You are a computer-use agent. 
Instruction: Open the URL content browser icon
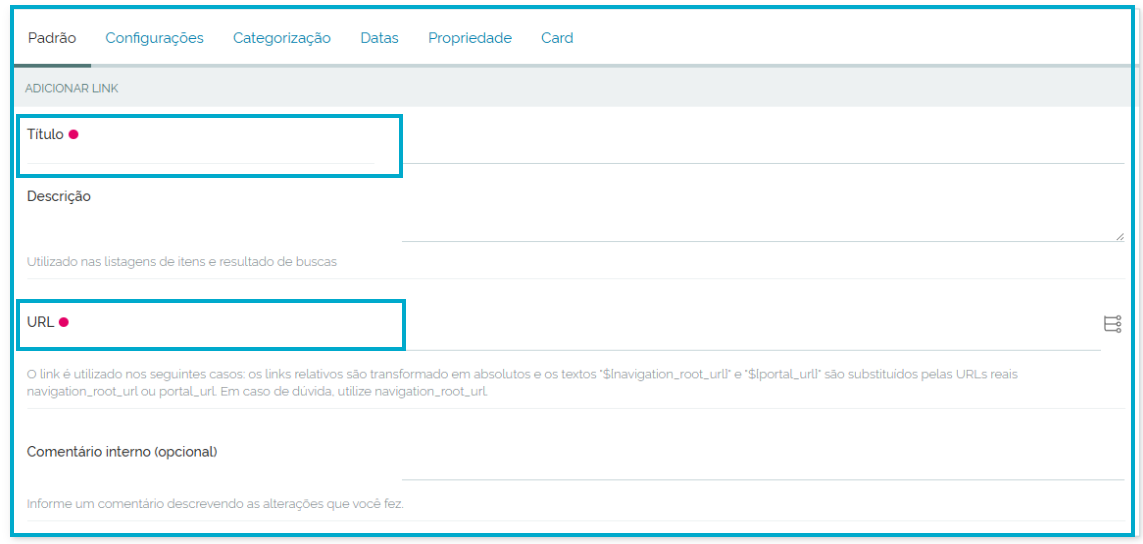(1112, 324)
